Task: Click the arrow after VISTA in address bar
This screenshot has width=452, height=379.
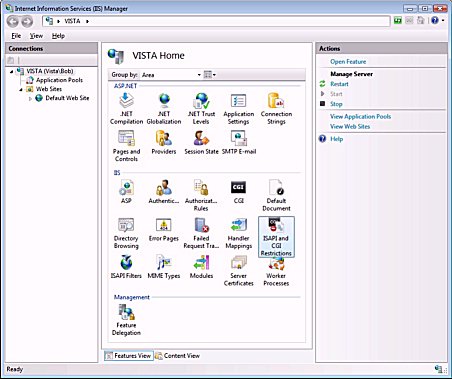Action: coord(88,21)
